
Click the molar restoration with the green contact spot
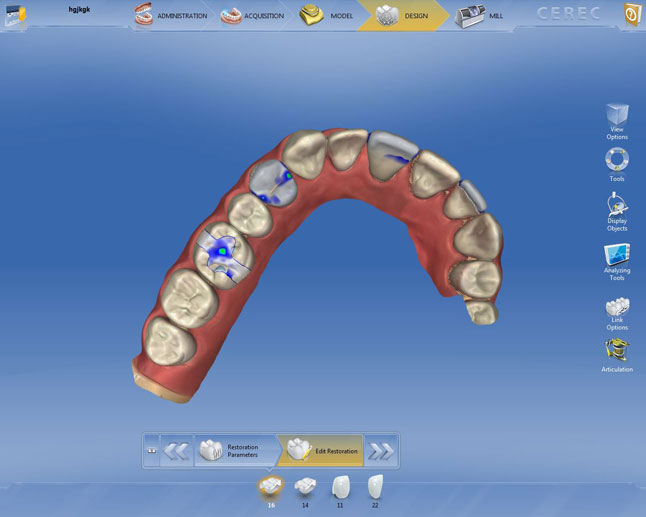tap(223, 255)
